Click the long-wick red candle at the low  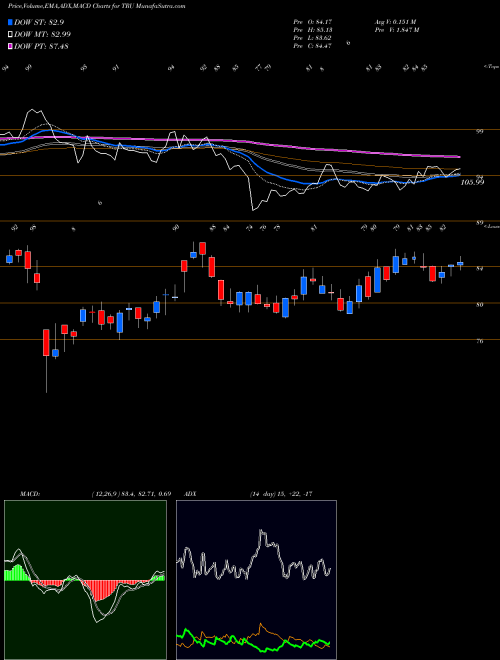point(46,343)
